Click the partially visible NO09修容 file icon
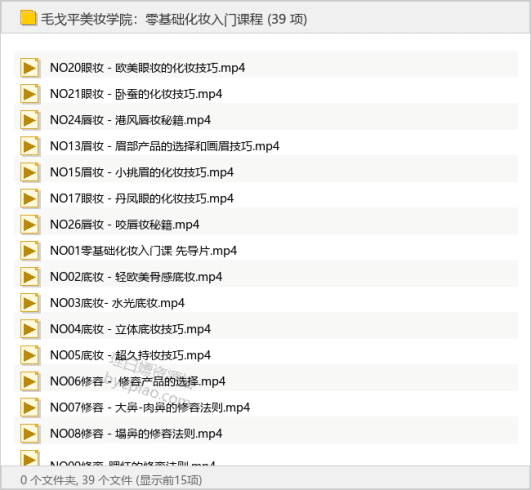Image resolution: width=531 pixels, height=490 pixels. click(x=29, y=457)
